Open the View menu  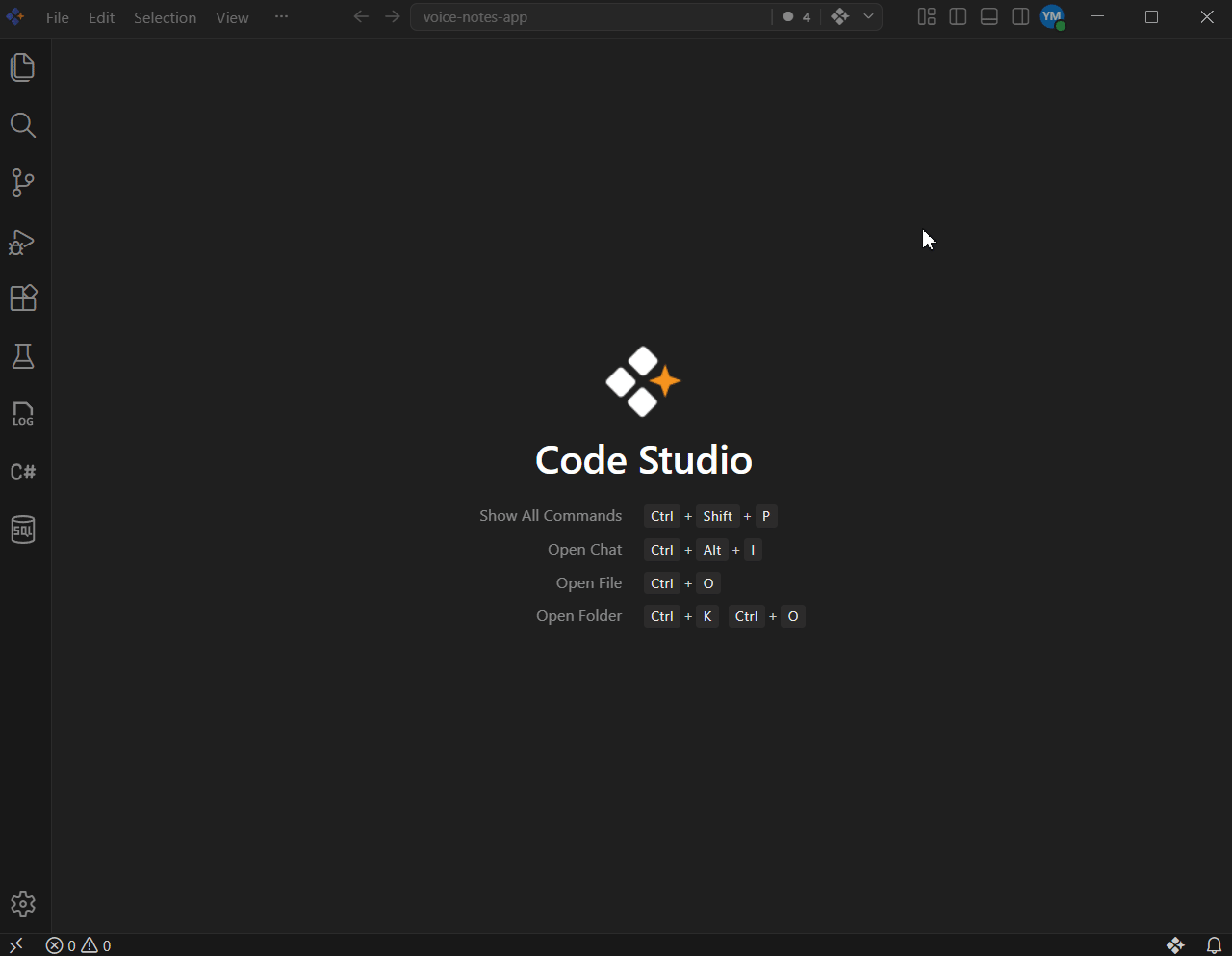click(x=232, y=17)
